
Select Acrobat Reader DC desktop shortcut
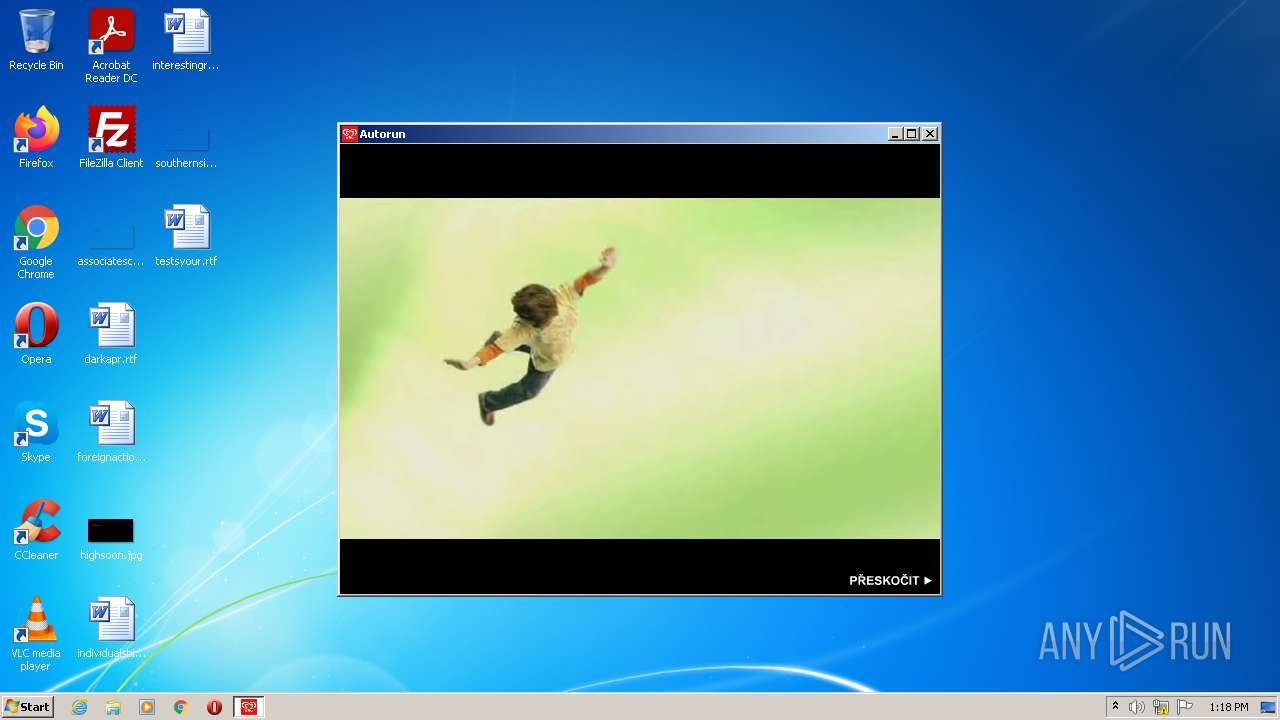tap(111, 46)
